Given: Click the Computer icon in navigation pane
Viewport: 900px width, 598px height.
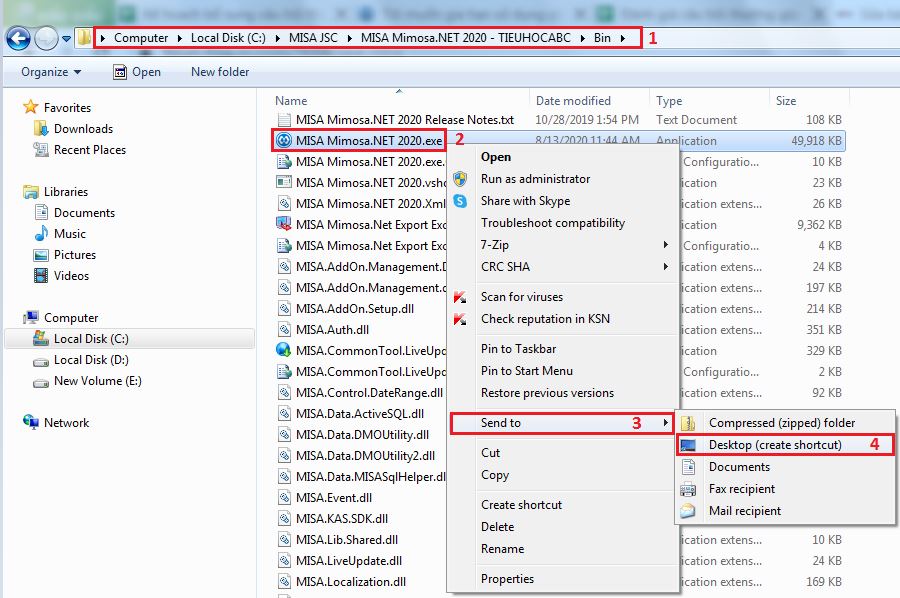Looking at the screenshot, I should click(x=30, y=317).
